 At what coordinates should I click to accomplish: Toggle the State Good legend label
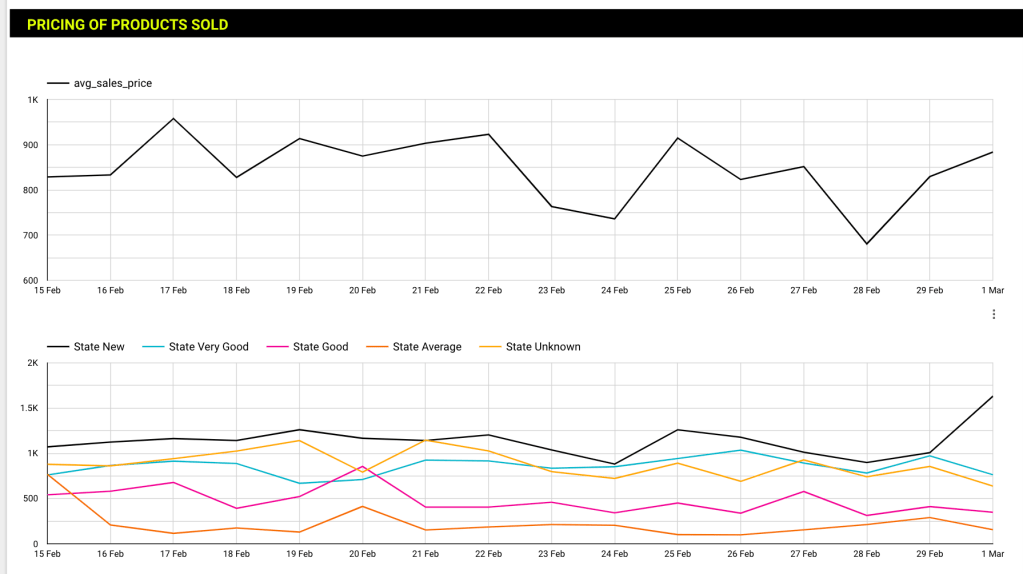pyautogui.click(x=320, y=347)
